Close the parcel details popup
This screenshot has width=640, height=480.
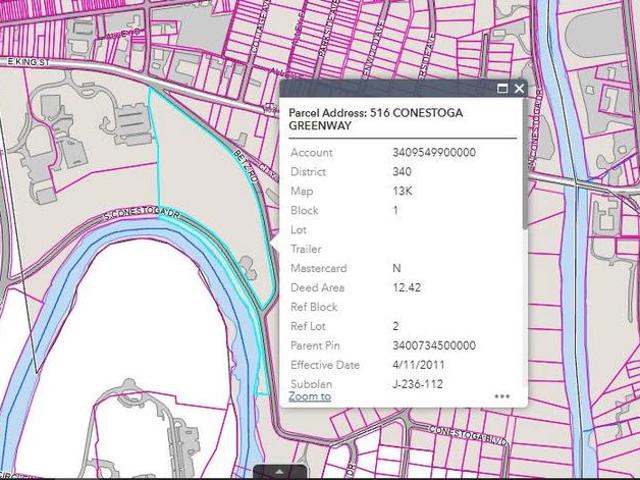click(x=519, y=89)
